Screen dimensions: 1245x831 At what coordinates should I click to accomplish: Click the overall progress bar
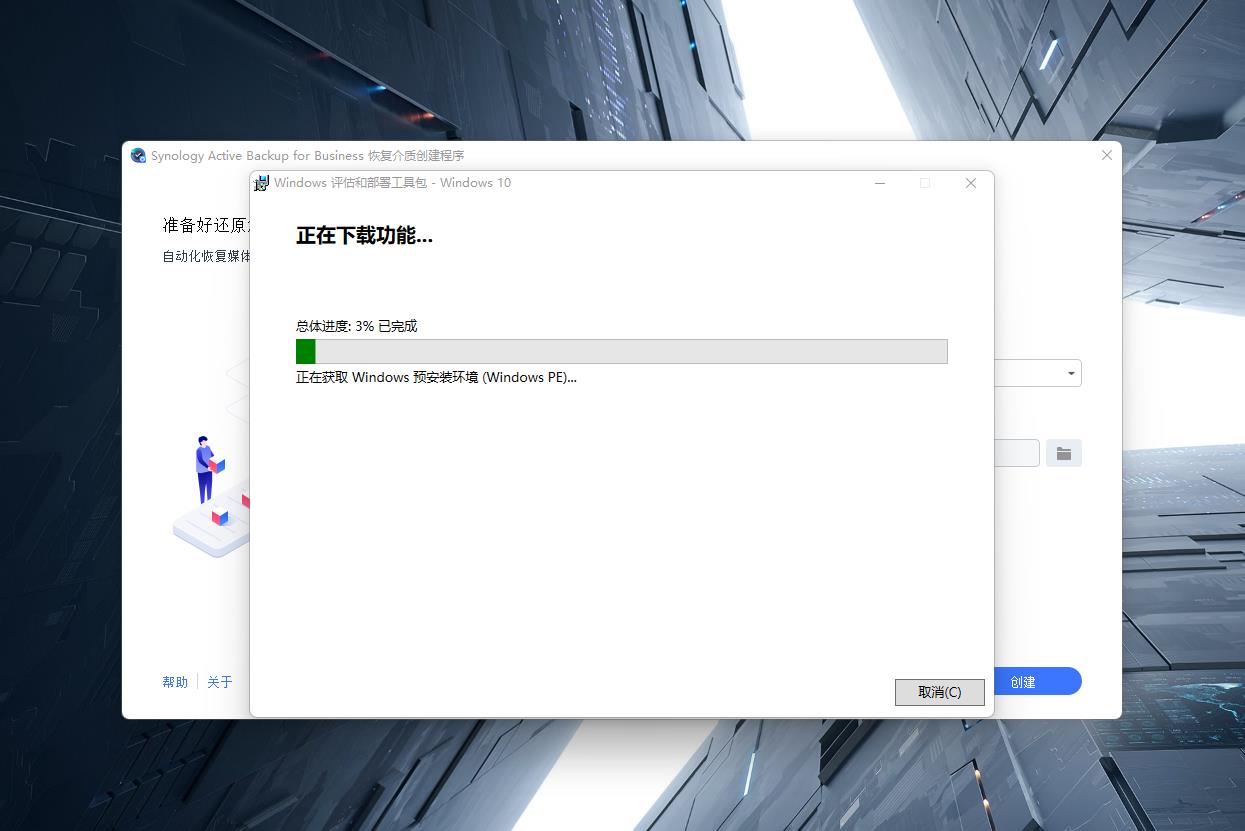[621, 351]
